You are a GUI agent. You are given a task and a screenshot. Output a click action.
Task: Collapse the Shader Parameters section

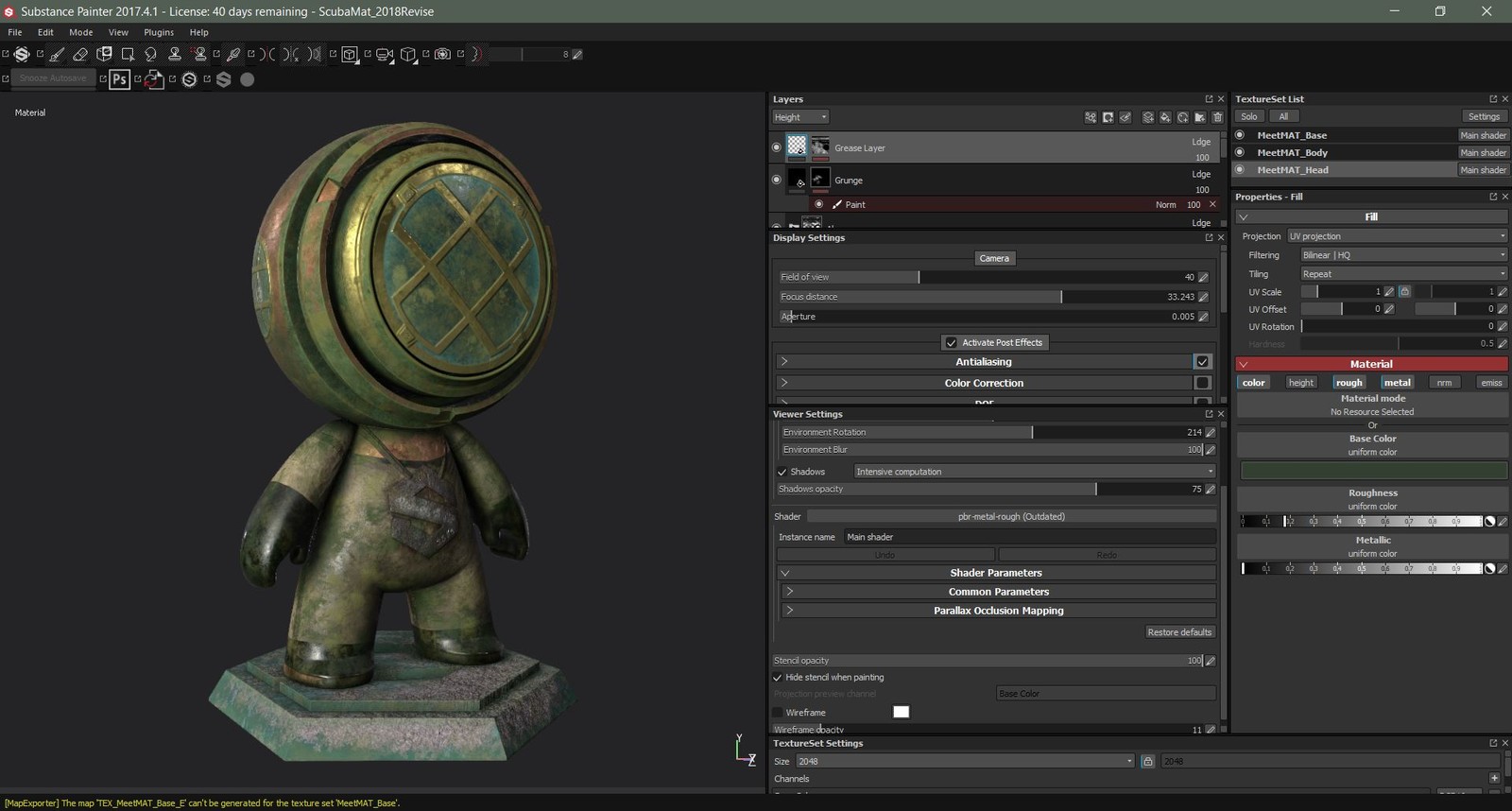click(x=784, y=573)
